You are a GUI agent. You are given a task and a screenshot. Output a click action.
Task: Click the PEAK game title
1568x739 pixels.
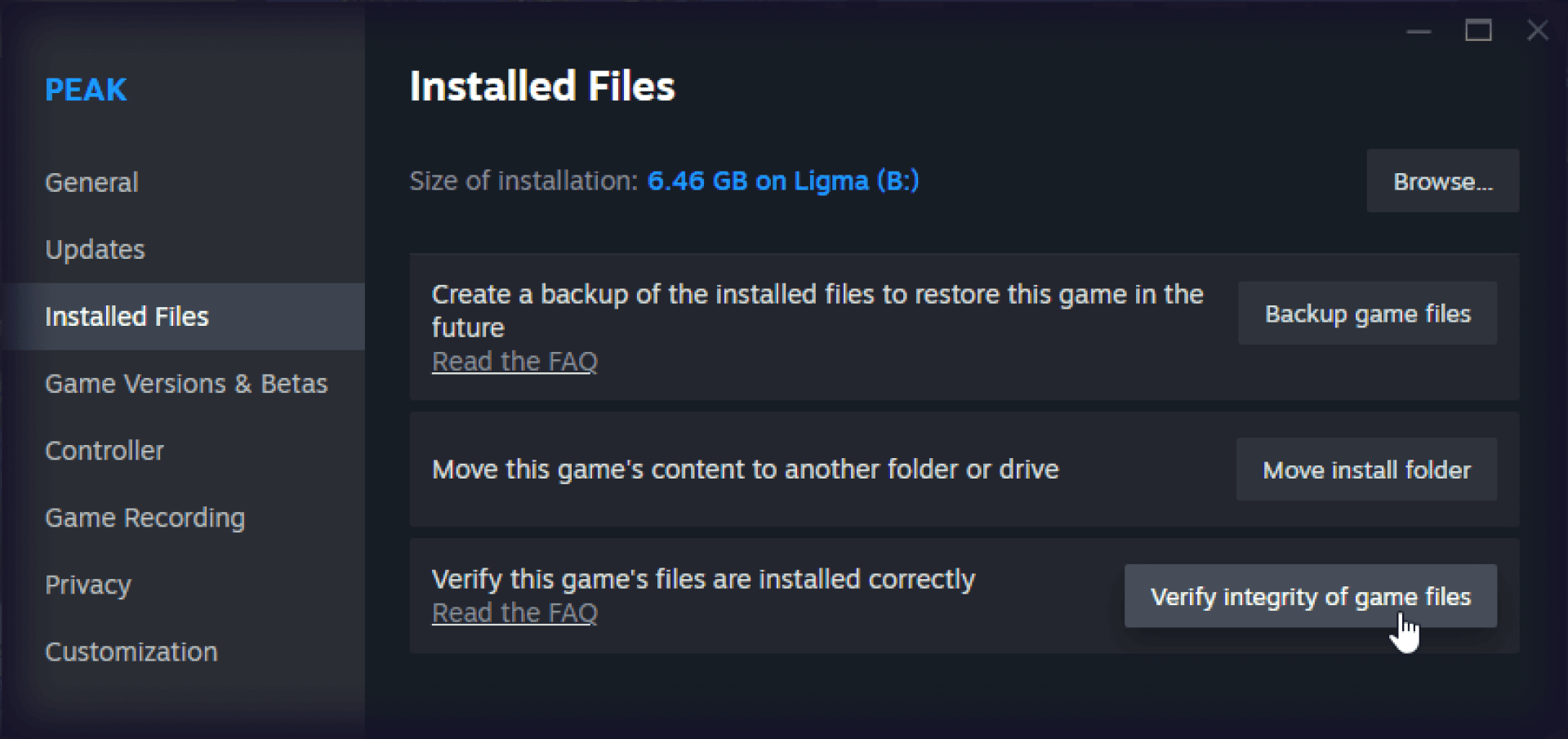click(x=86, y=90)
